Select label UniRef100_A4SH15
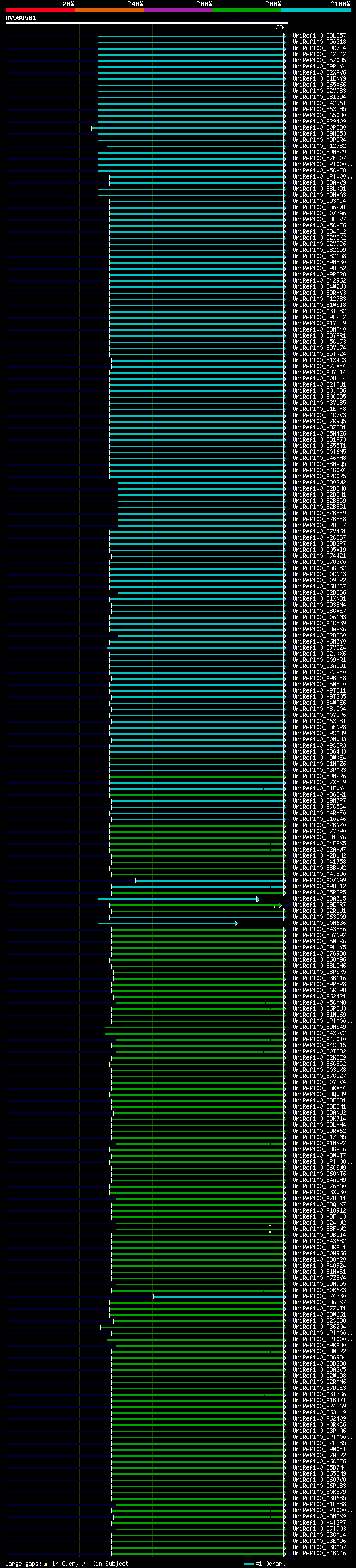This screenshot has height=1568, width=356. [x=319, y=1046]
